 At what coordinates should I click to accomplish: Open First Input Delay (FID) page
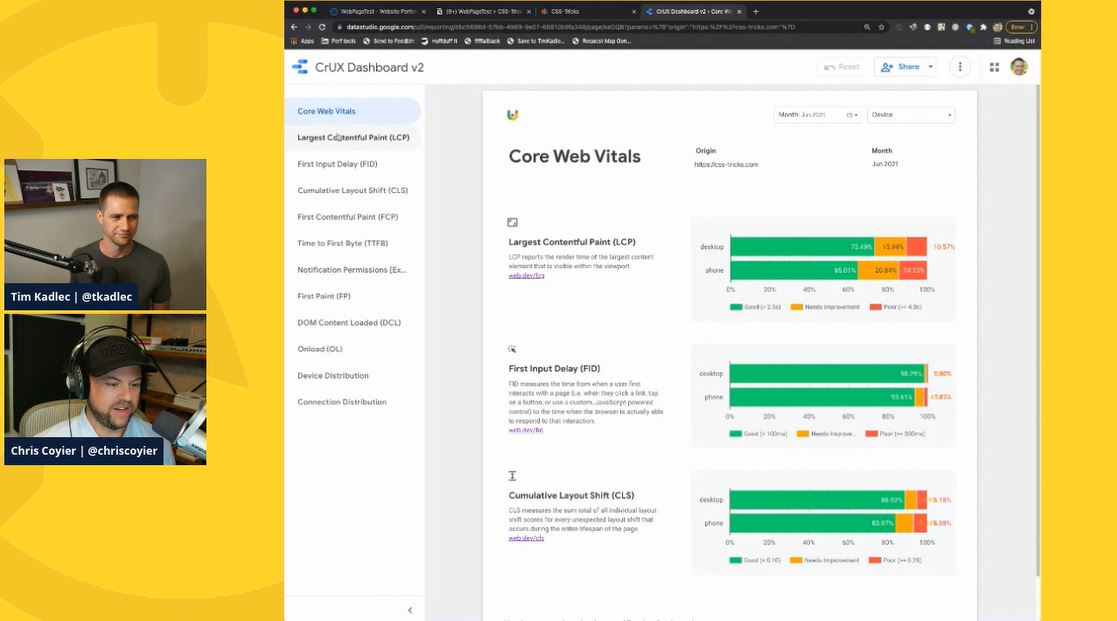353,164
